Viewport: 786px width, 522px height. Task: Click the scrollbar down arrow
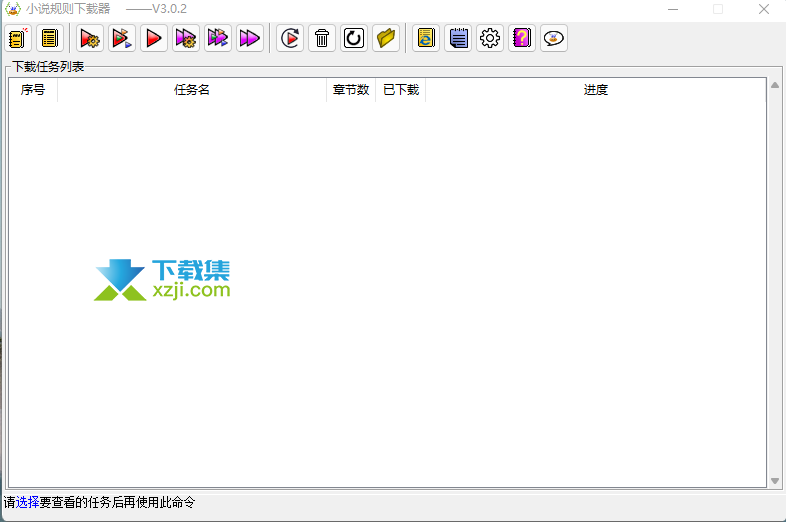pos(775,481)
